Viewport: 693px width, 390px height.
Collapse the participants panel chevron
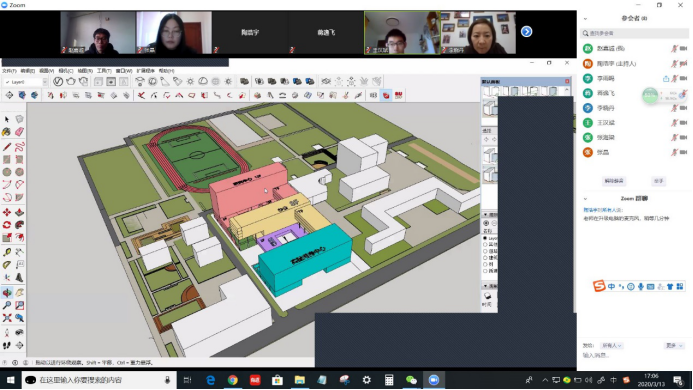tap(585, 19)
